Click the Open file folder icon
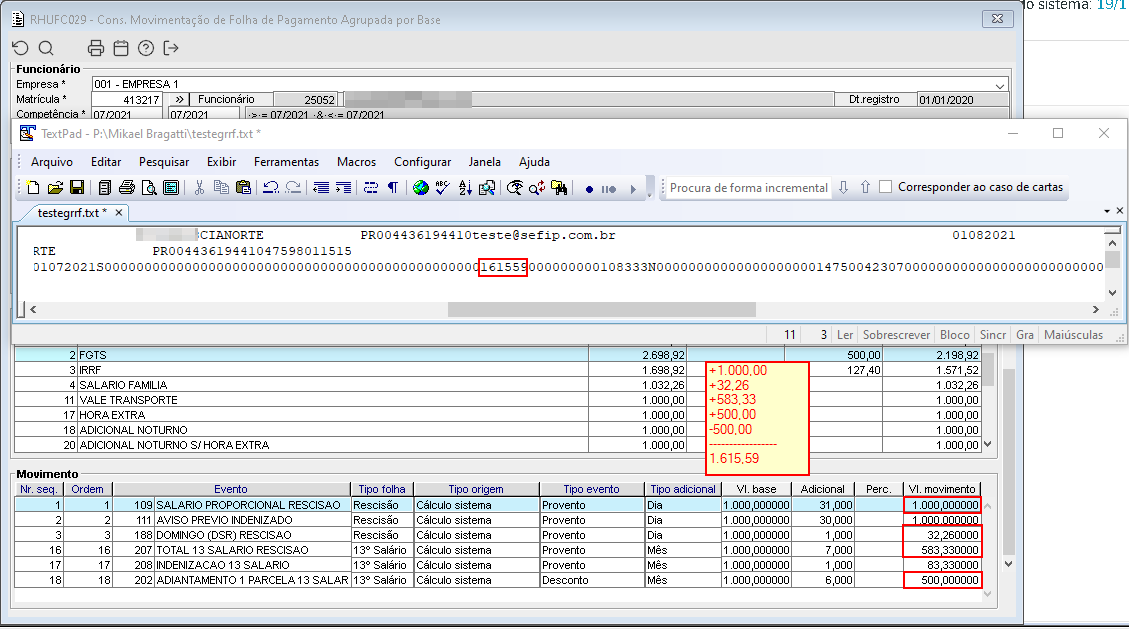1129x629 pixels. pos(55,188)
